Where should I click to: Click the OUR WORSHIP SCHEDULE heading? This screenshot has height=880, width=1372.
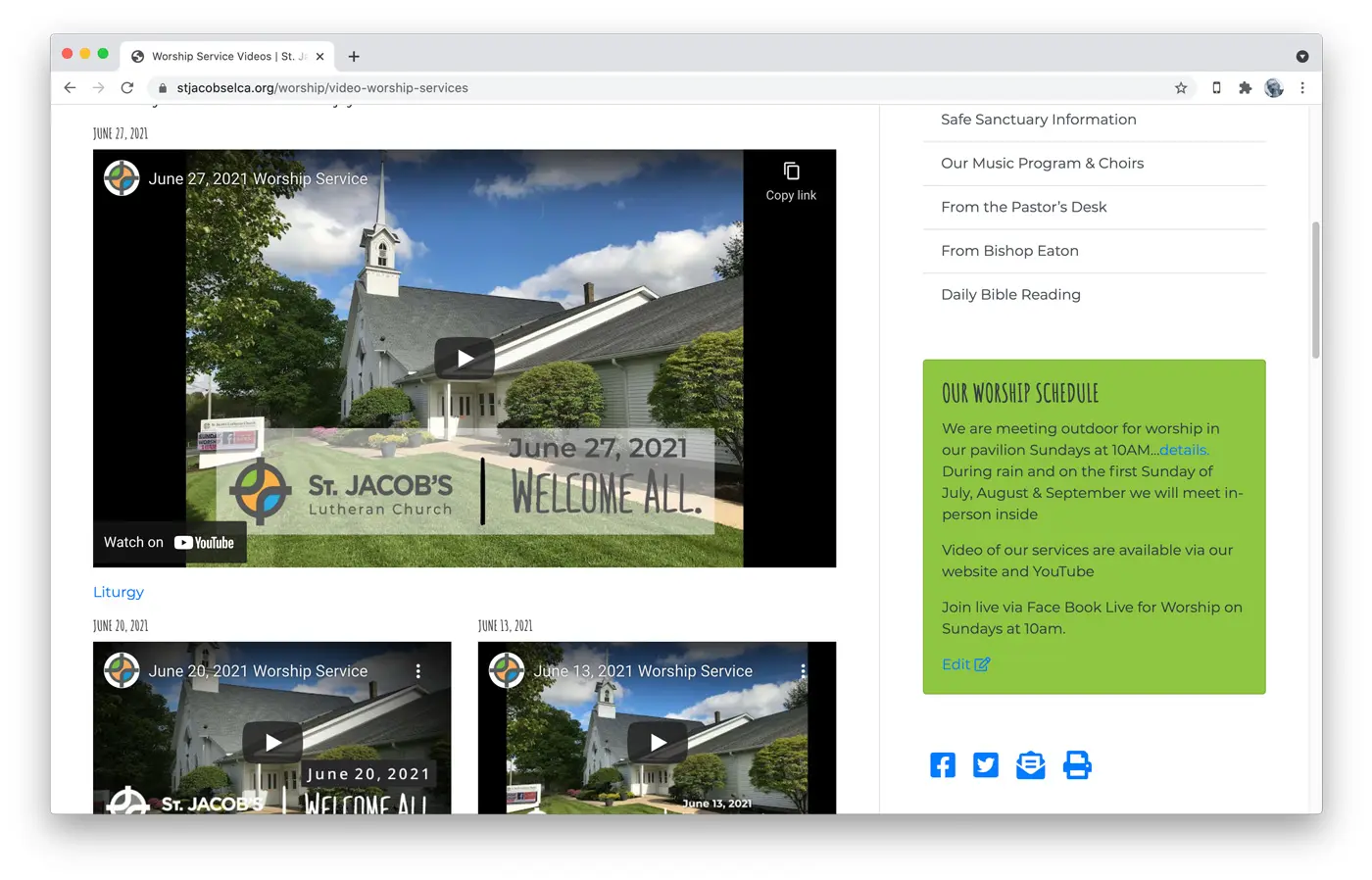(x=1020, y=394)
